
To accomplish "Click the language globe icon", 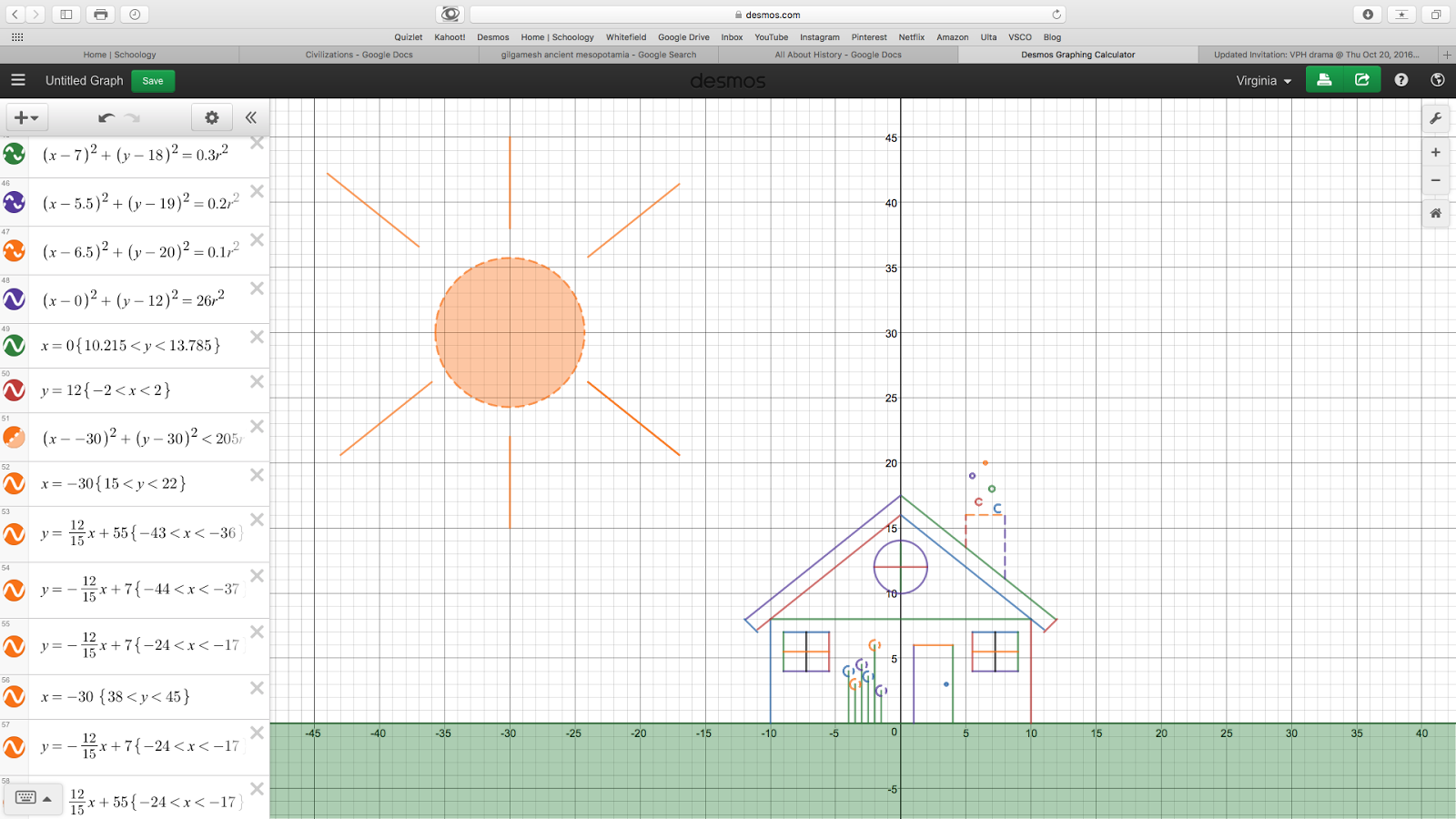I will [1437, 80].
